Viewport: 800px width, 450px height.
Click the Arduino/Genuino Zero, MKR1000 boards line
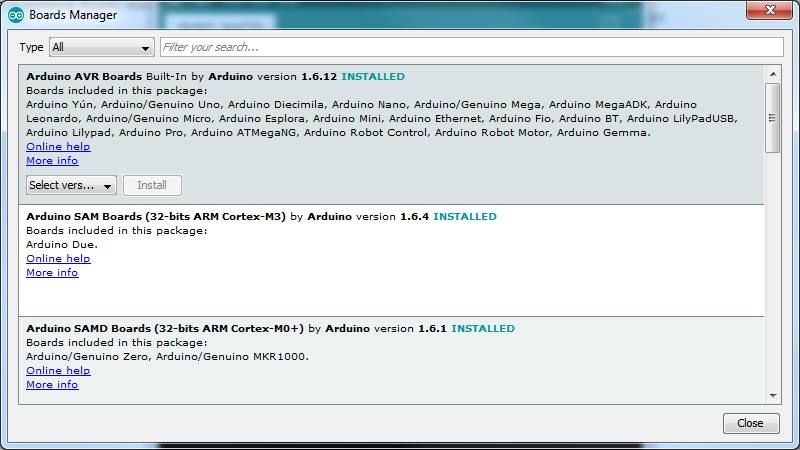point(167,357)
